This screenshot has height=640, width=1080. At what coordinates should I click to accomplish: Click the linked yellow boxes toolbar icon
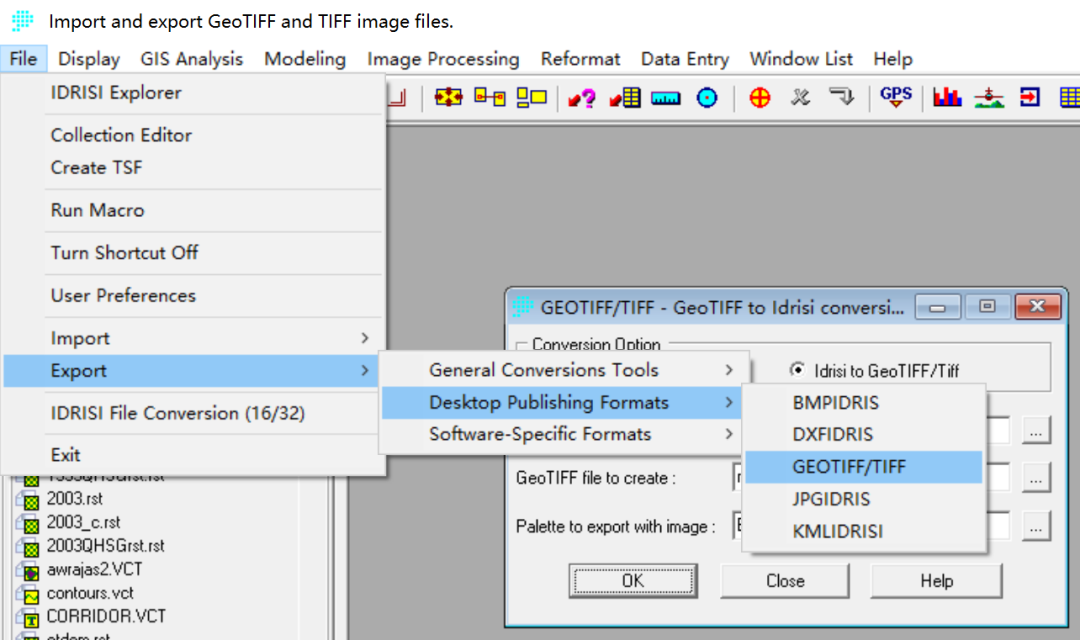[x=490, y=97]
